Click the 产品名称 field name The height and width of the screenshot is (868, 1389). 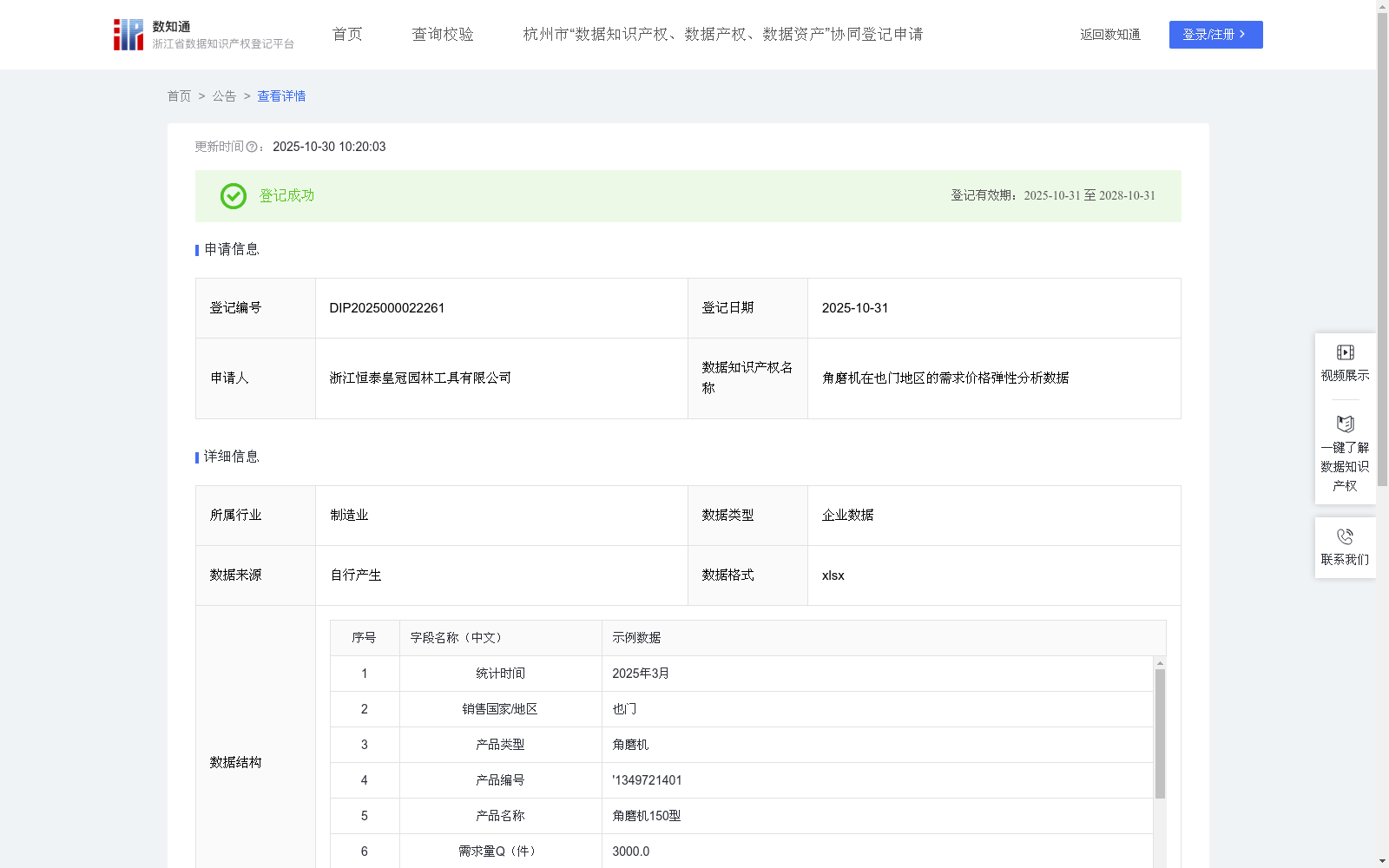pyautogui.click(x=500, y=816)
